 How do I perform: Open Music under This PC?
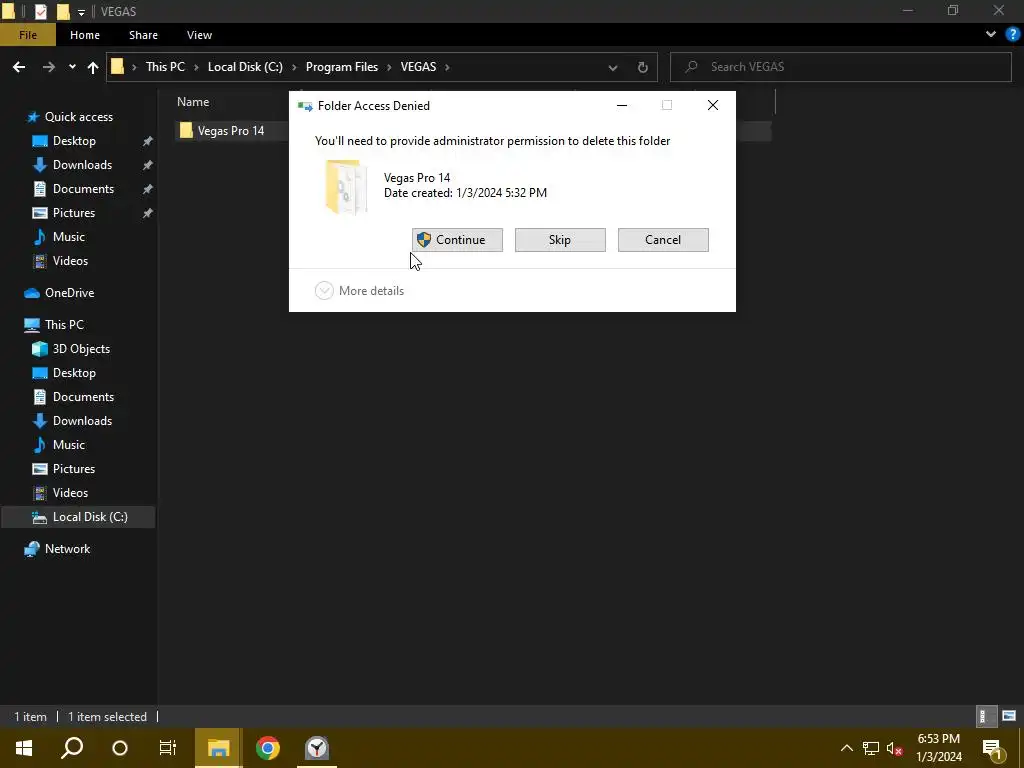click(69, 445)
